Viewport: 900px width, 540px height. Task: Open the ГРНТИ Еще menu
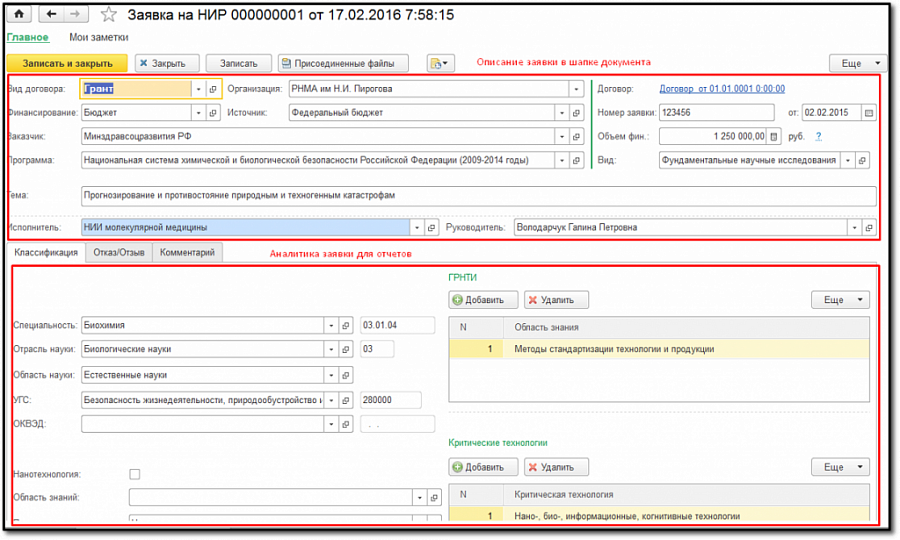[840, 300]
